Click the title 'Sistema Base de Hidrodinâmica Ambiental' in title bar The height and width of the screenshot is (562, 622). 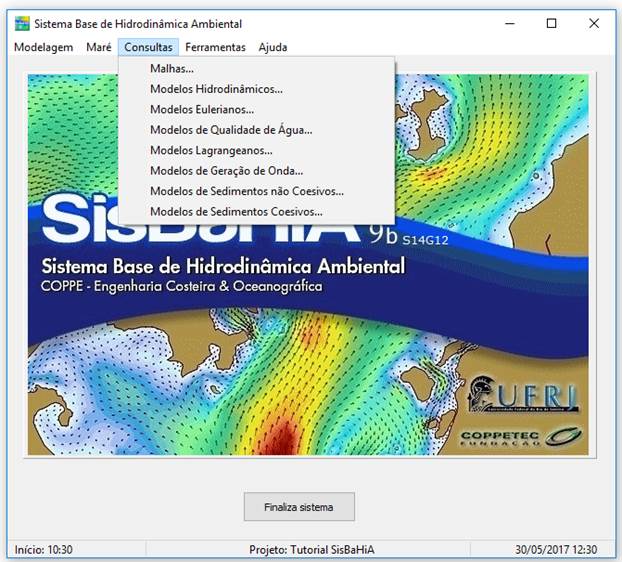[138, 24]
